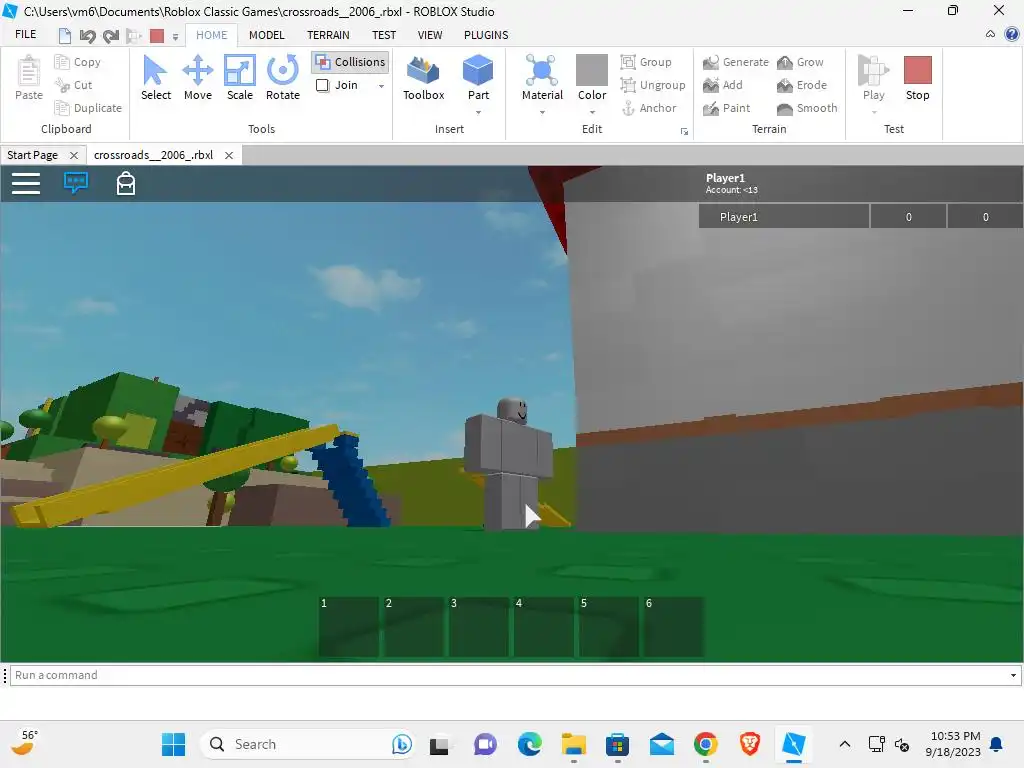This screenshot has height=768, width=1024.
Task: Close the crossroads__2006_.rbxl tab
Action: pyautogui.click(x=229, y=155)
